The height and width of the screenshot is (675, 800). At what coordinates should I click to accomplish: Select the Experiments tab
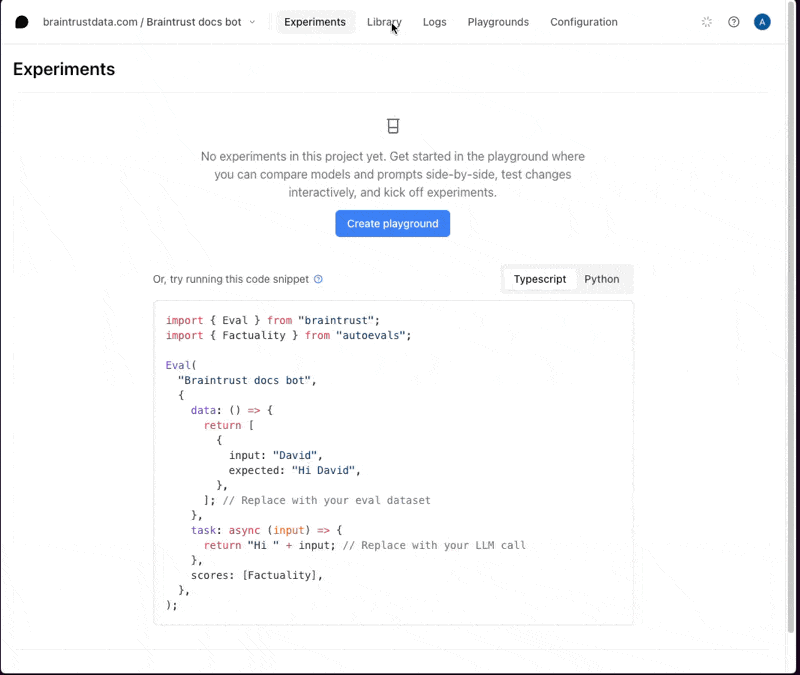pos(315,22)
